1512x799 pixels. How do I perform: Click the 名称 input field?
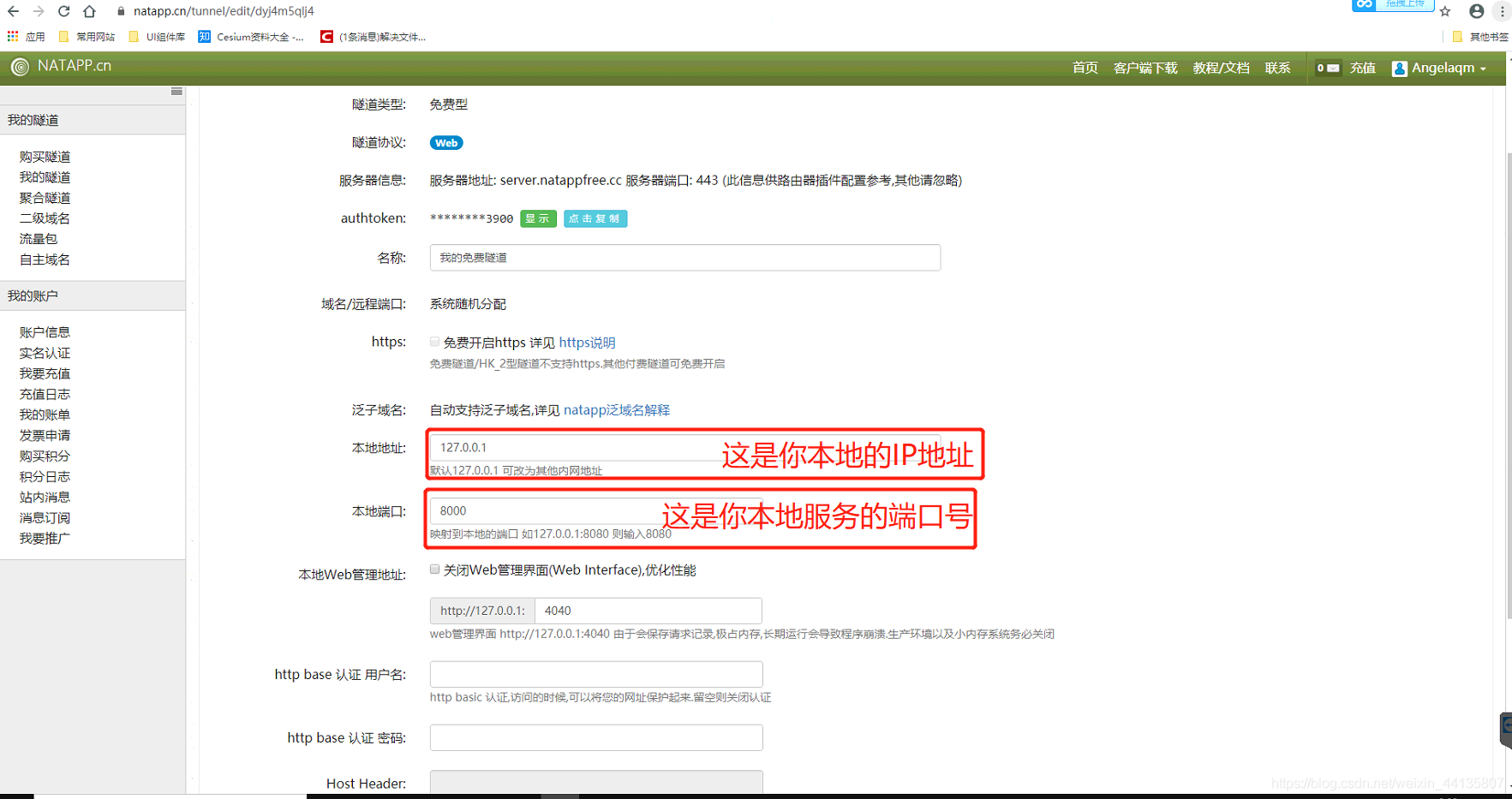(685, 258)
